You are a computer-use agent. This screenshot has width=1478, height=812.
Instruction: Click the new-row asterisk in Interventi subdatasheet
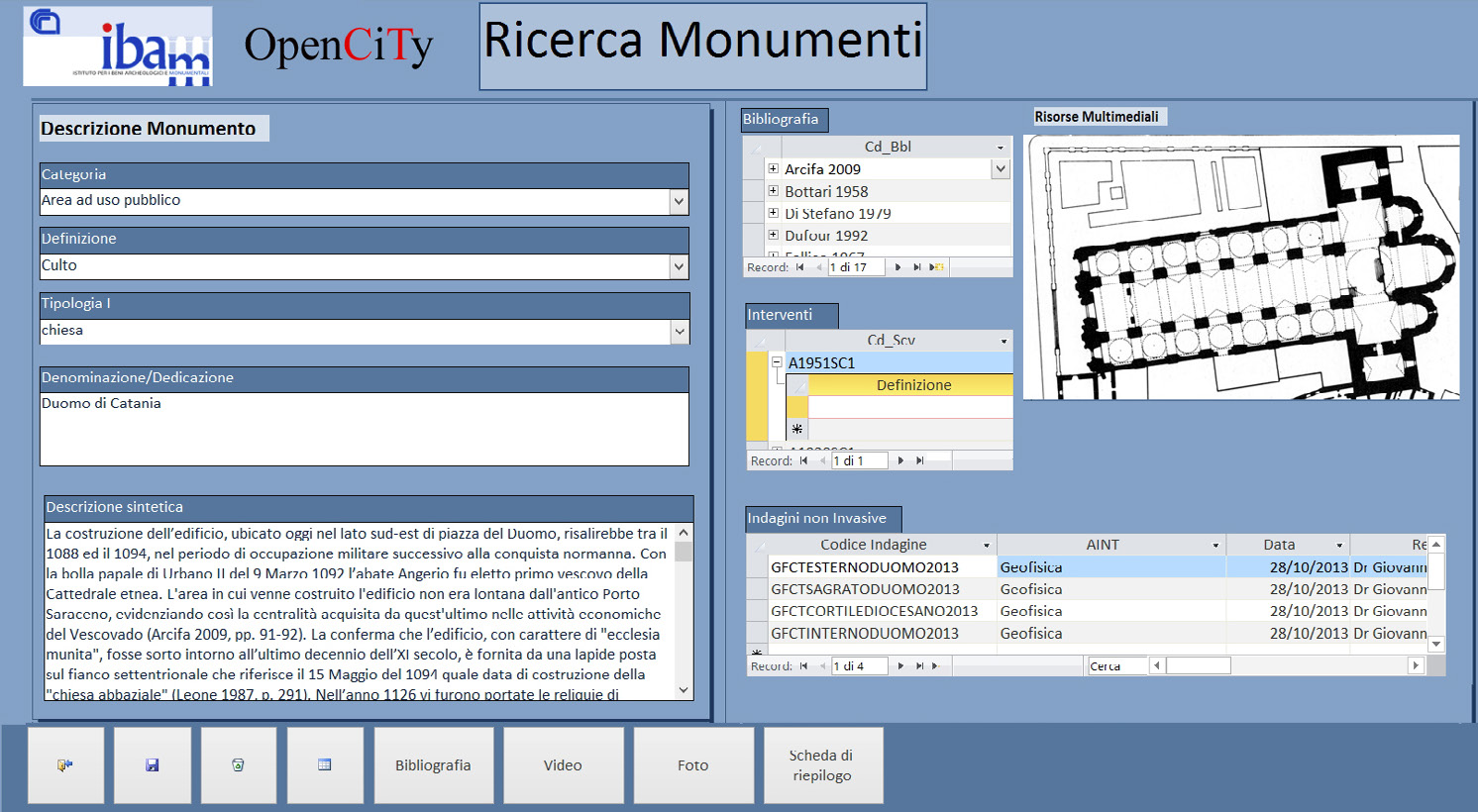(x=796, y=429)
